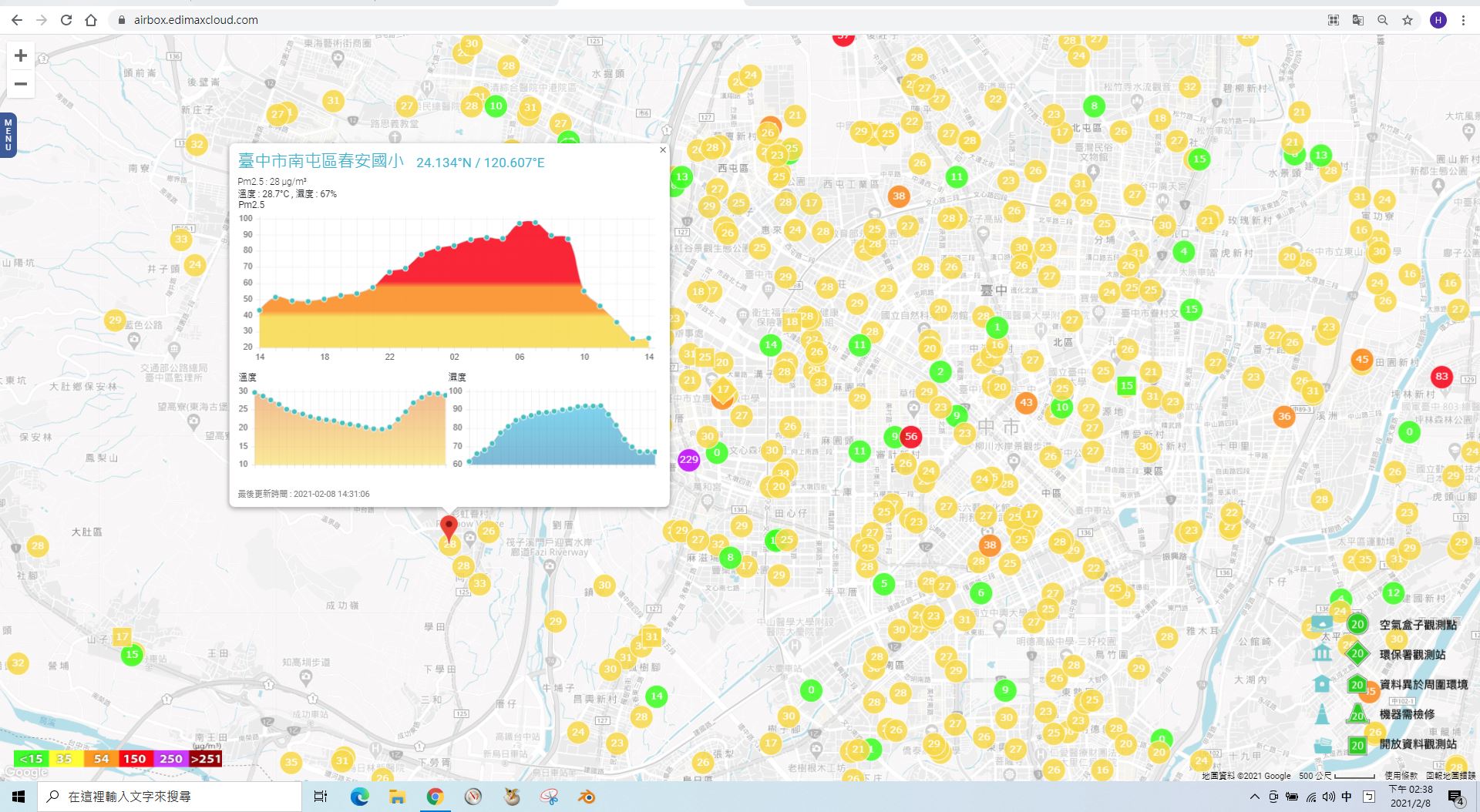This screenshot has height=812, width=1480.
Task: Click the 開放資料觀測站 legend entry
Action: (x=1418, y=744)
